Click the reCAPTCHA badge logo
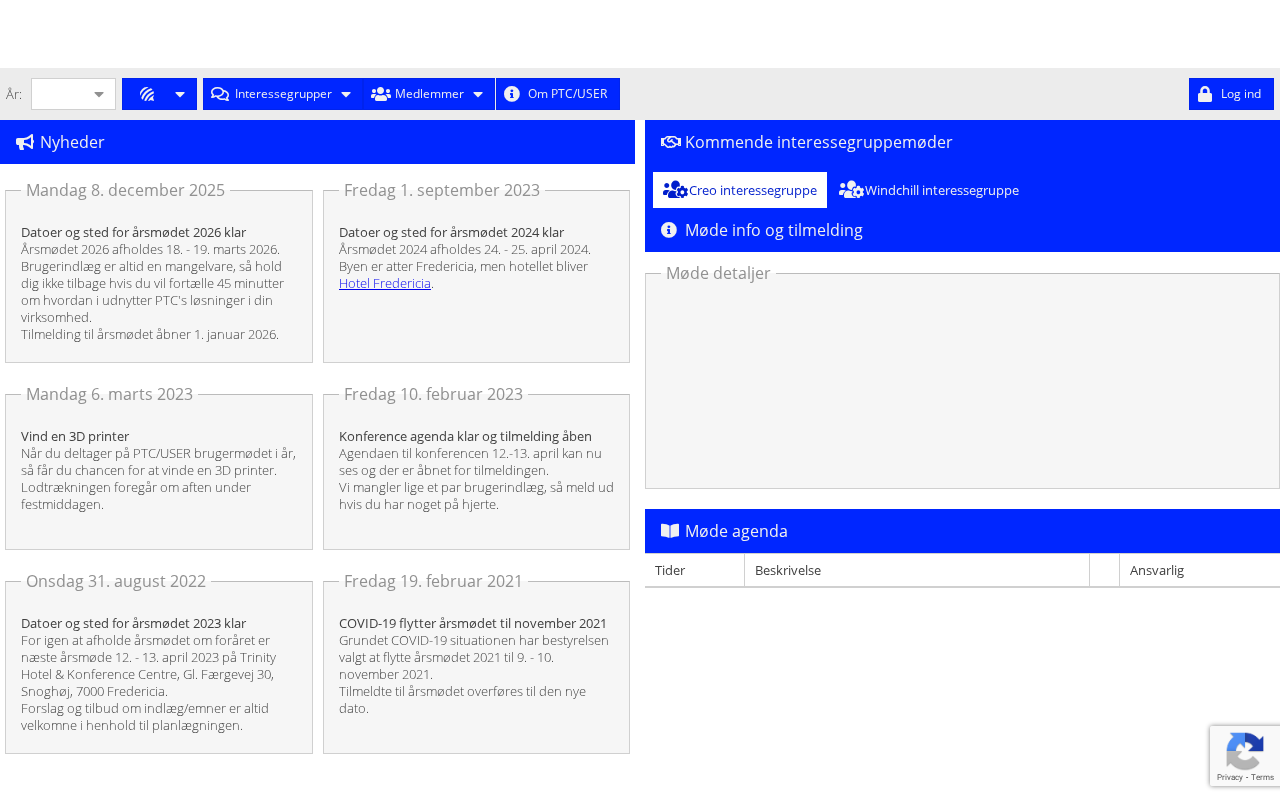1280x800 pixels. coord(1245,750)
